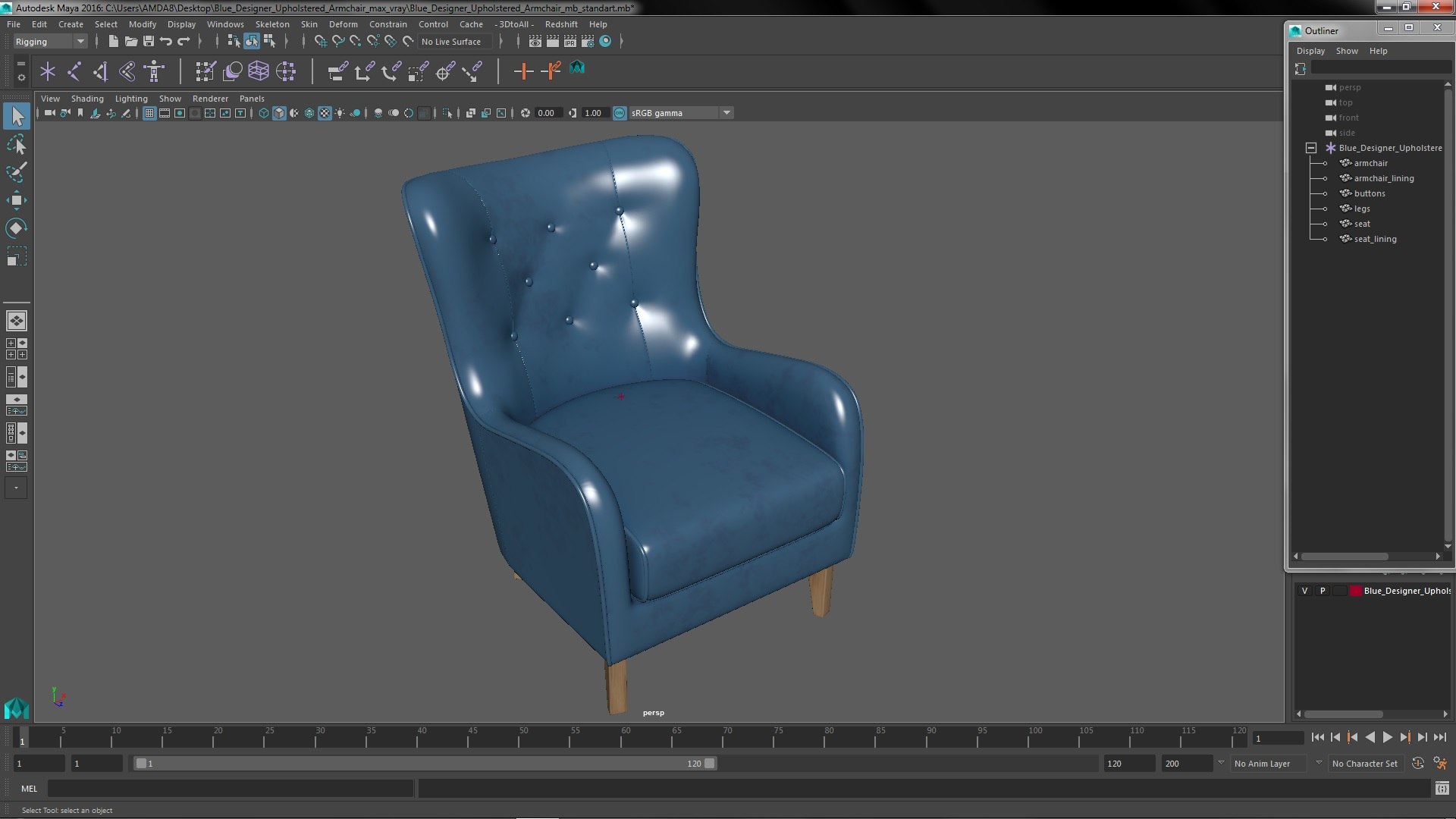1456x819 pixels.
Task: Click the Mirror Joint shelf icon
Action: coord(101,72)
